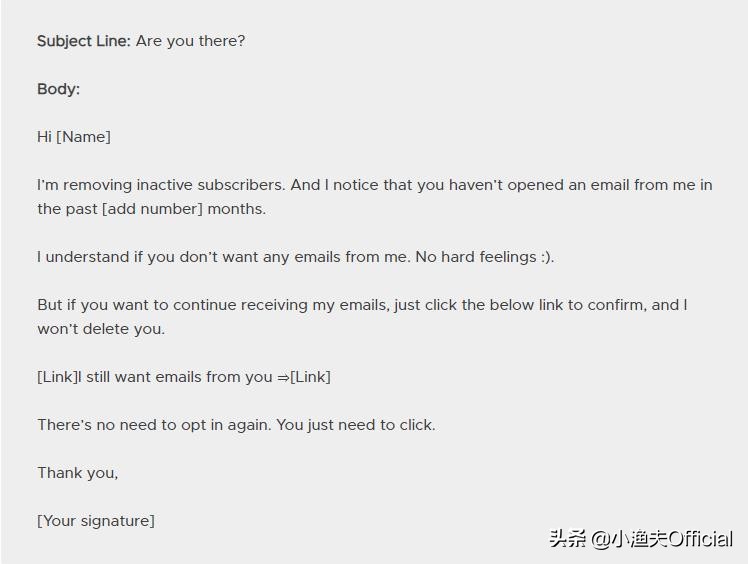The image size is (748, 564).
Task: Click "I still want emails from you" text
Action: [x=175, y=377]
